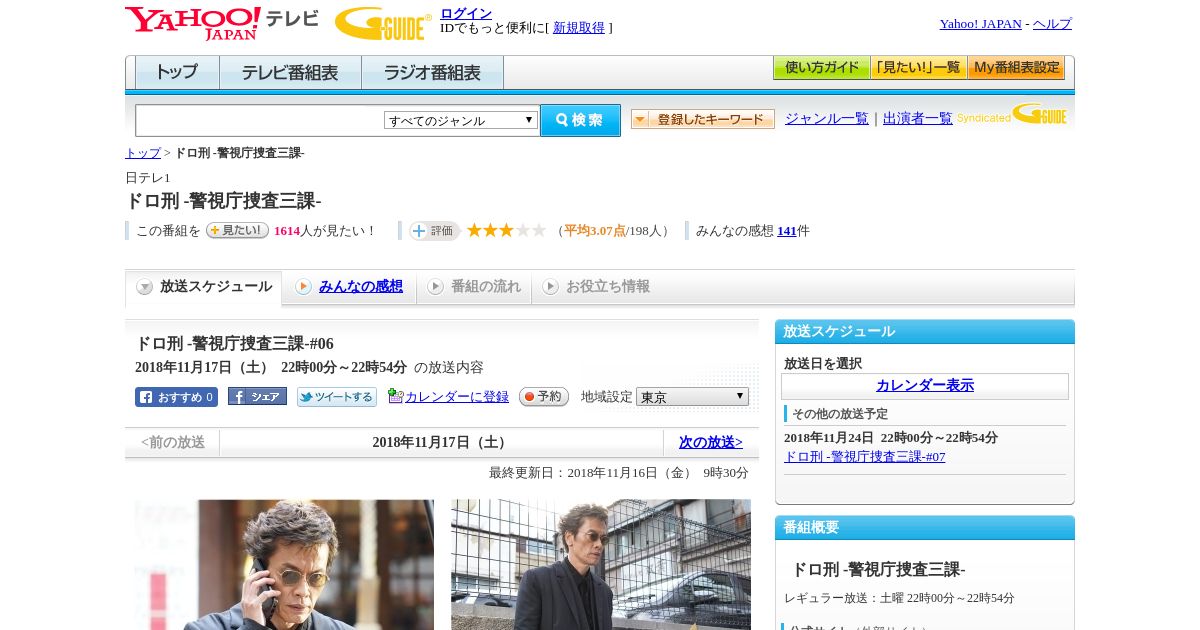Click the left photo of man on phone
1200x630 pixels.
click(x=284, y=565)
